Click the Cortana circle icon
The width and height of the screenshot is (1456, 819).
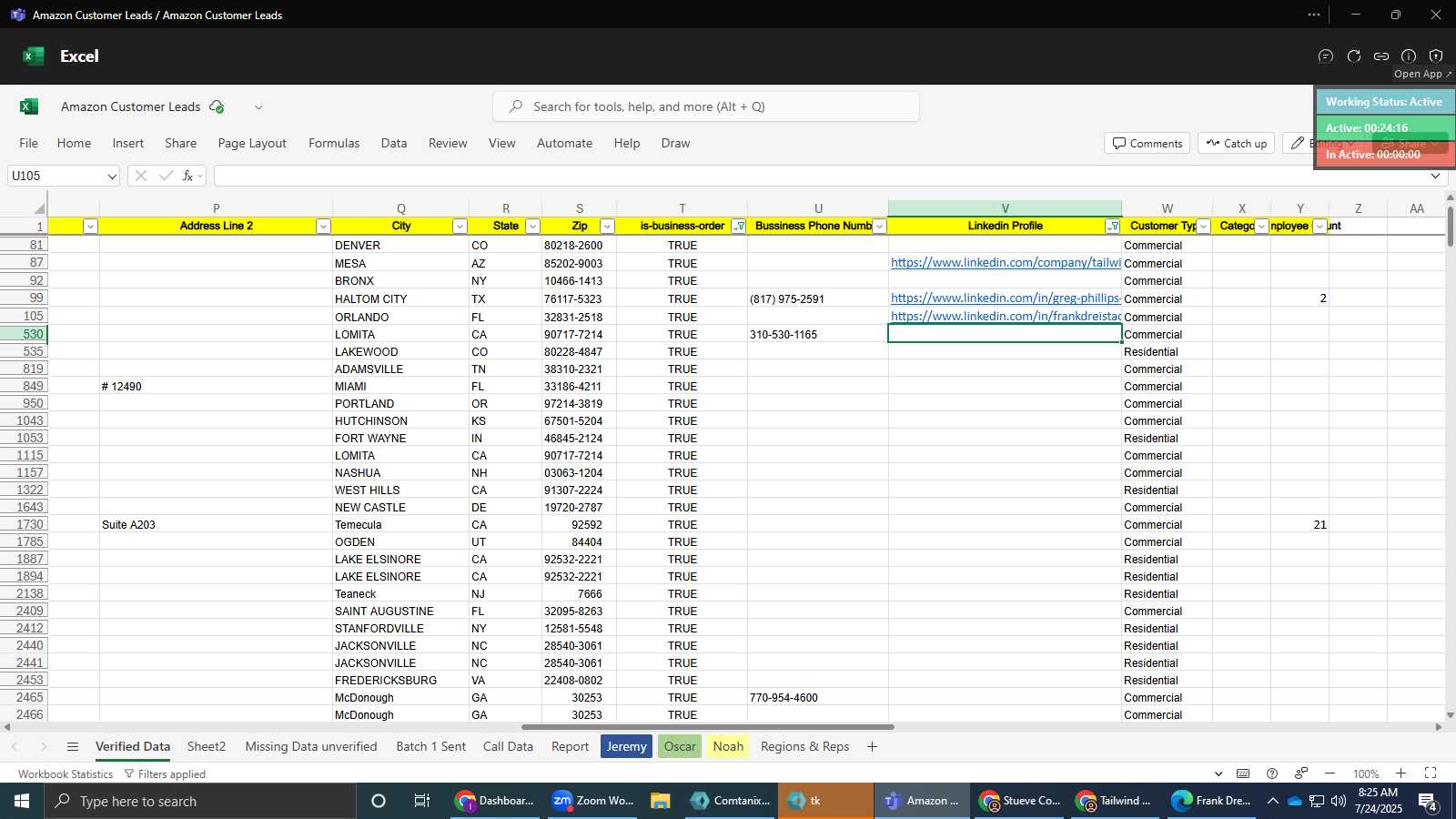(379, 801)
